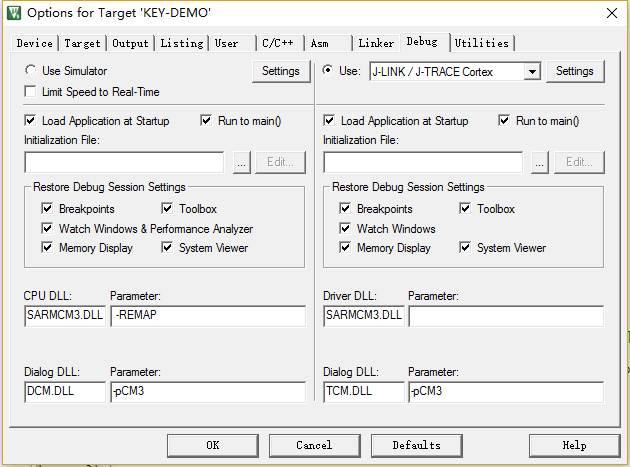Image resolution: width=630 pixels, height=467 pixels.
Task: Open the Help button
Action: click(575, 445)
